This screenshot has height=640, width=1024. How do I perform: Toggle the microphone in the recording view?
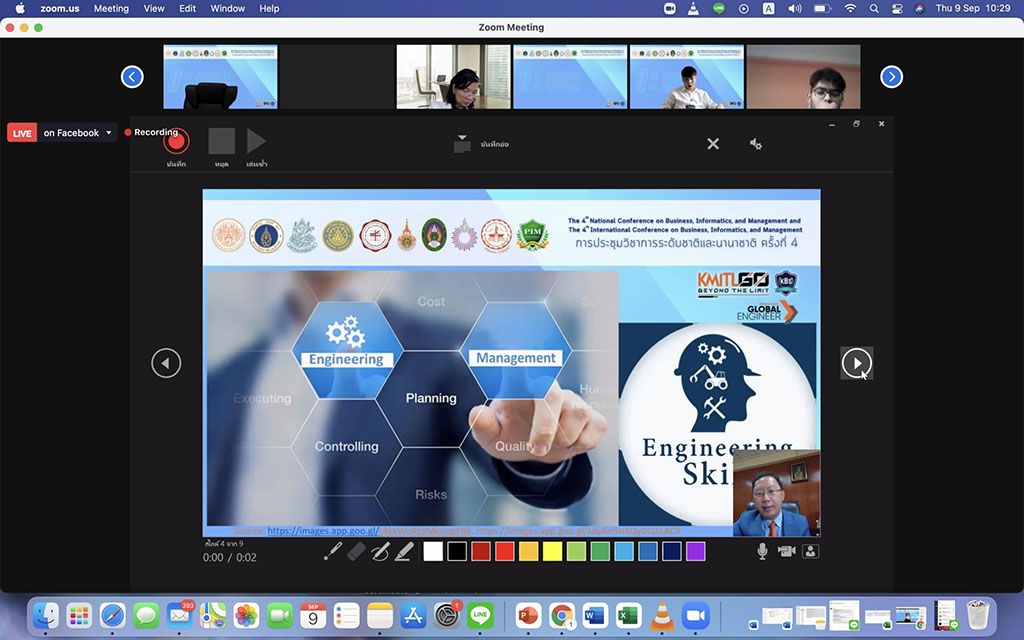762,551
